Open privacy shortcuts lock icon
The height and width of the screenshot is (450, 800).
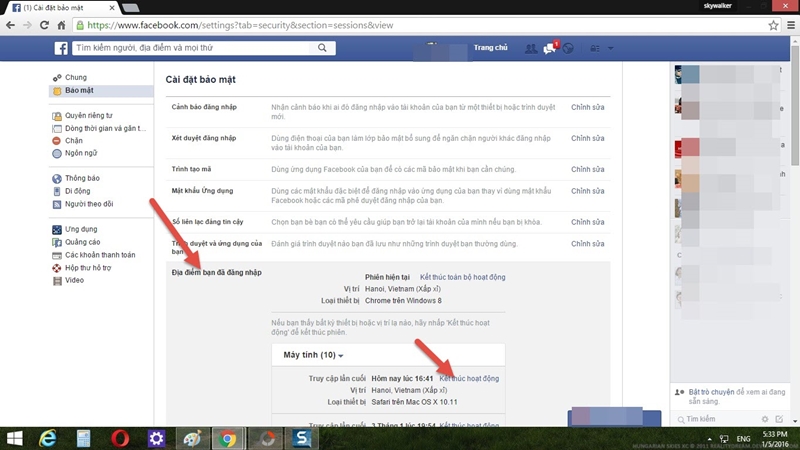(595, 48)
